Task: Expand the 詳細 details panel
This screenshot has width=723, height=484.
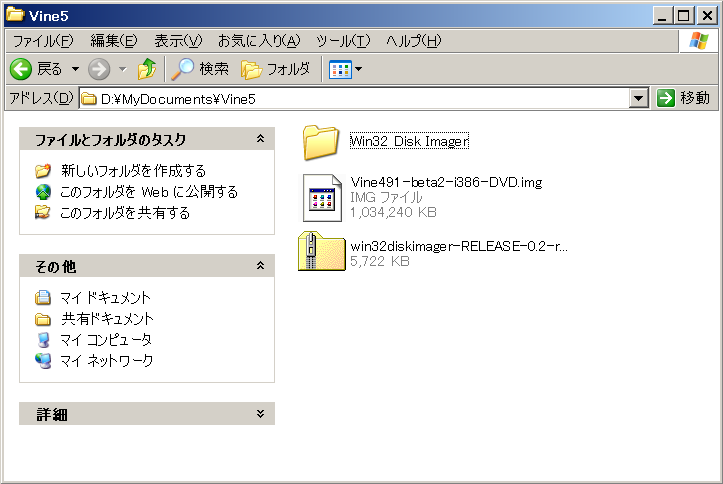Action: (x=260, y=413)
